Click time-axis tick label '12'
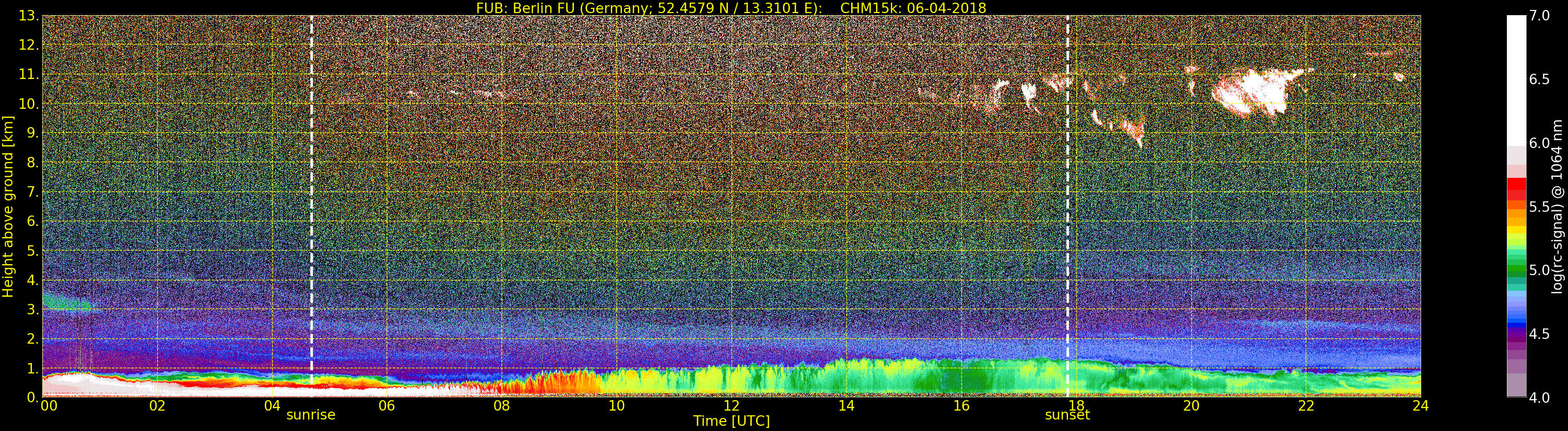 [x=731, y=406]
